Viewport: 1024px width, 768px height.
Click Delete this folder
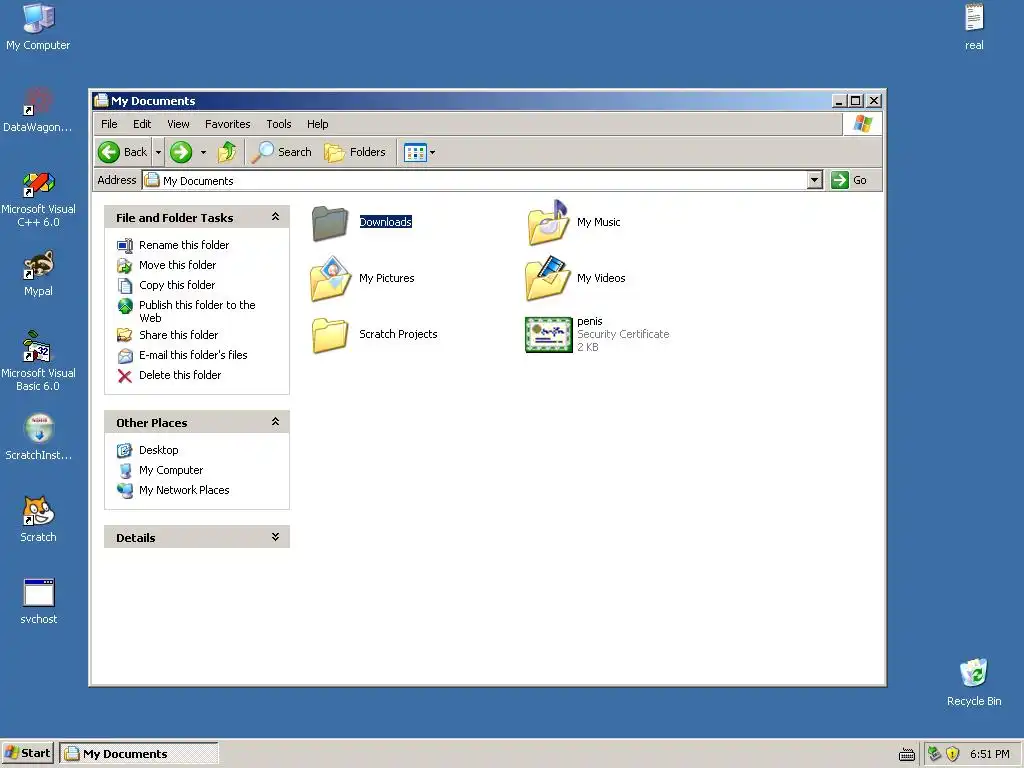tap(180, 376)
